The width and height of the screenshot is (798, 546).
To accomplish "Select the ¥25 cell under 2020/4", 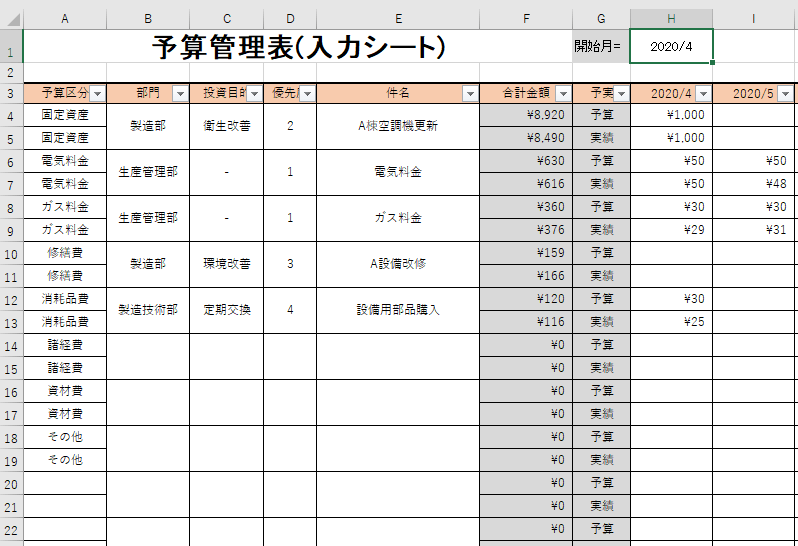I will tap(671, 322).
